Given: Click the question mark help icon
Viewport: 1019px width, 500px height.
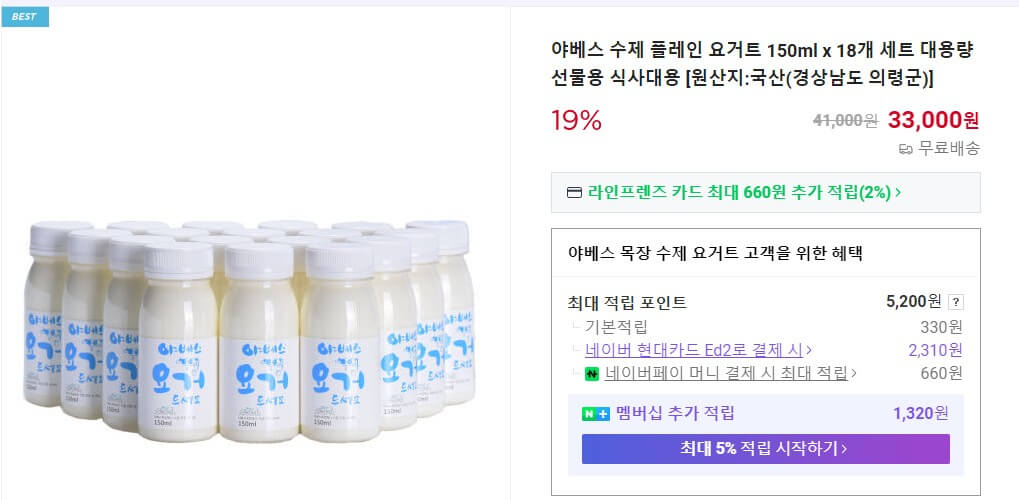Looking at the screenshot, I should [955, 302].
